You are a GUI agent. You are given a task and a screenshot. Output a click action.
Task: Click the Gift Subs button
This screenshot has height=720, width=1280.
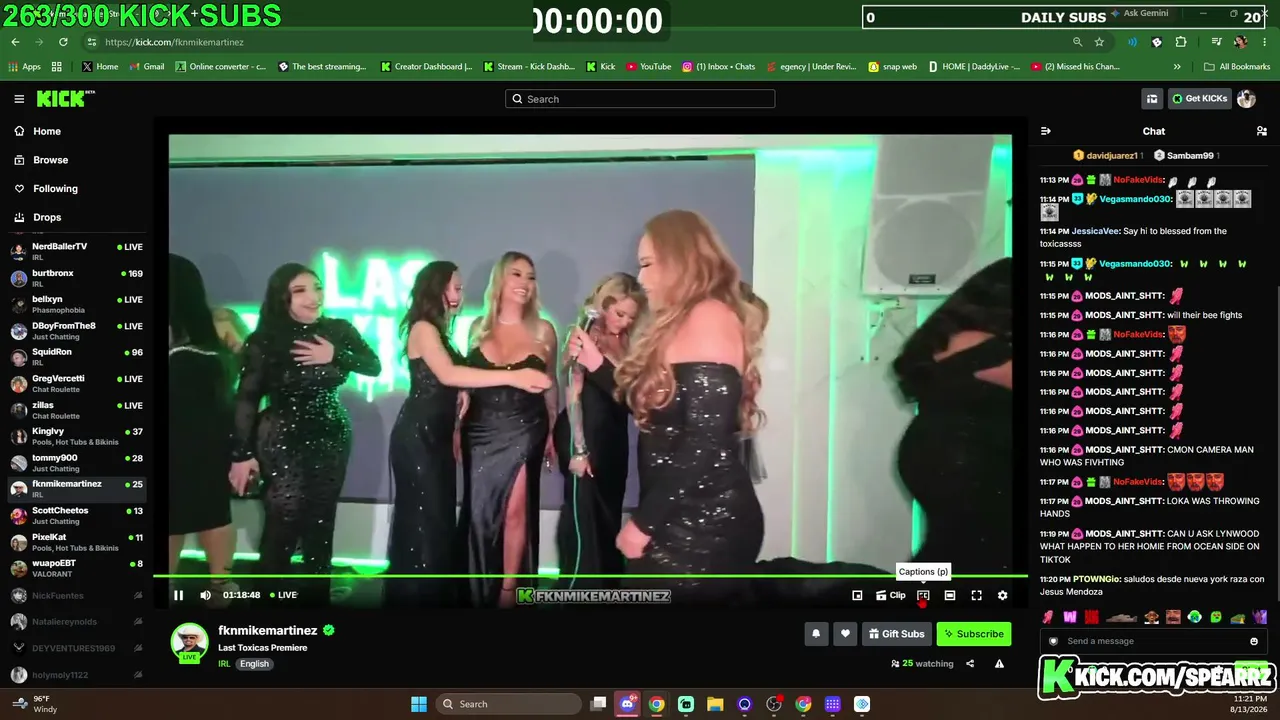(x=897, y=634)
